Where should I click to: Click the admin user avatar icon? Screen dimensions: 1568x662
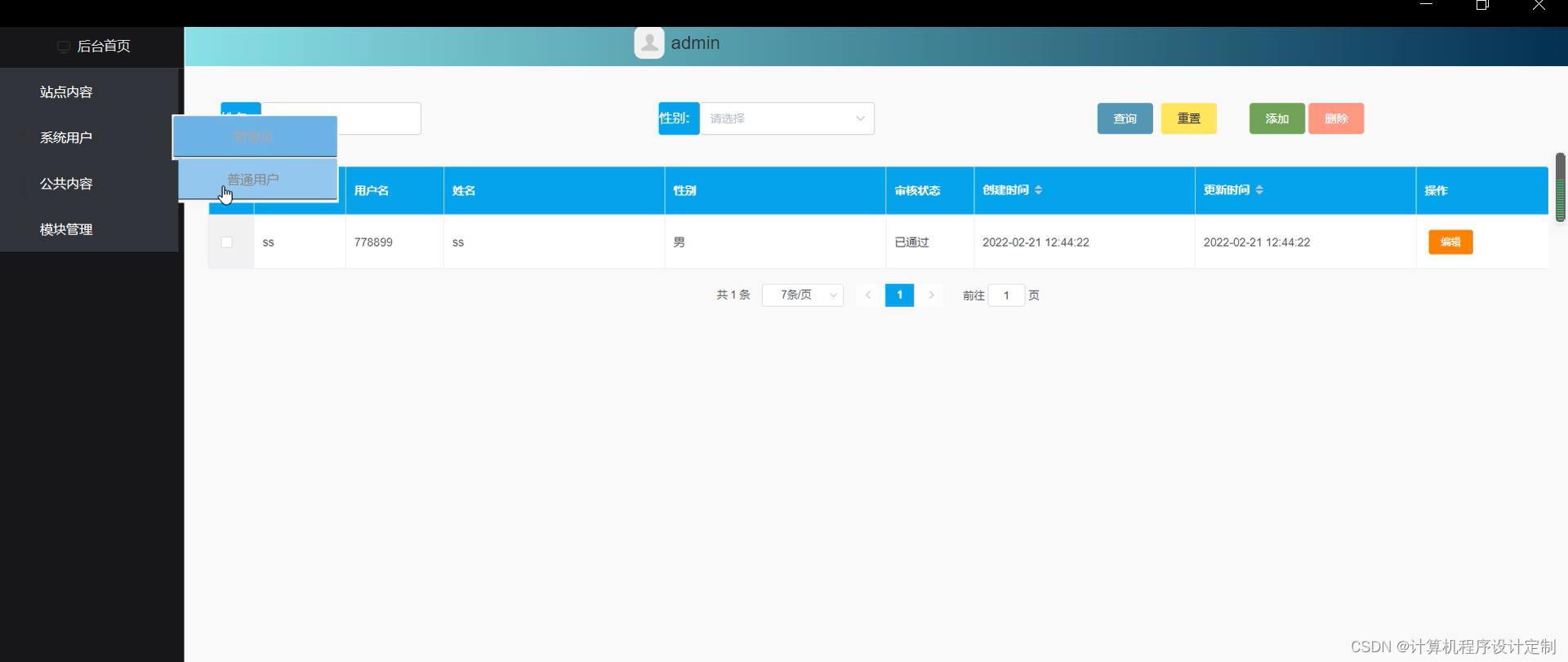tap(649, 42)
